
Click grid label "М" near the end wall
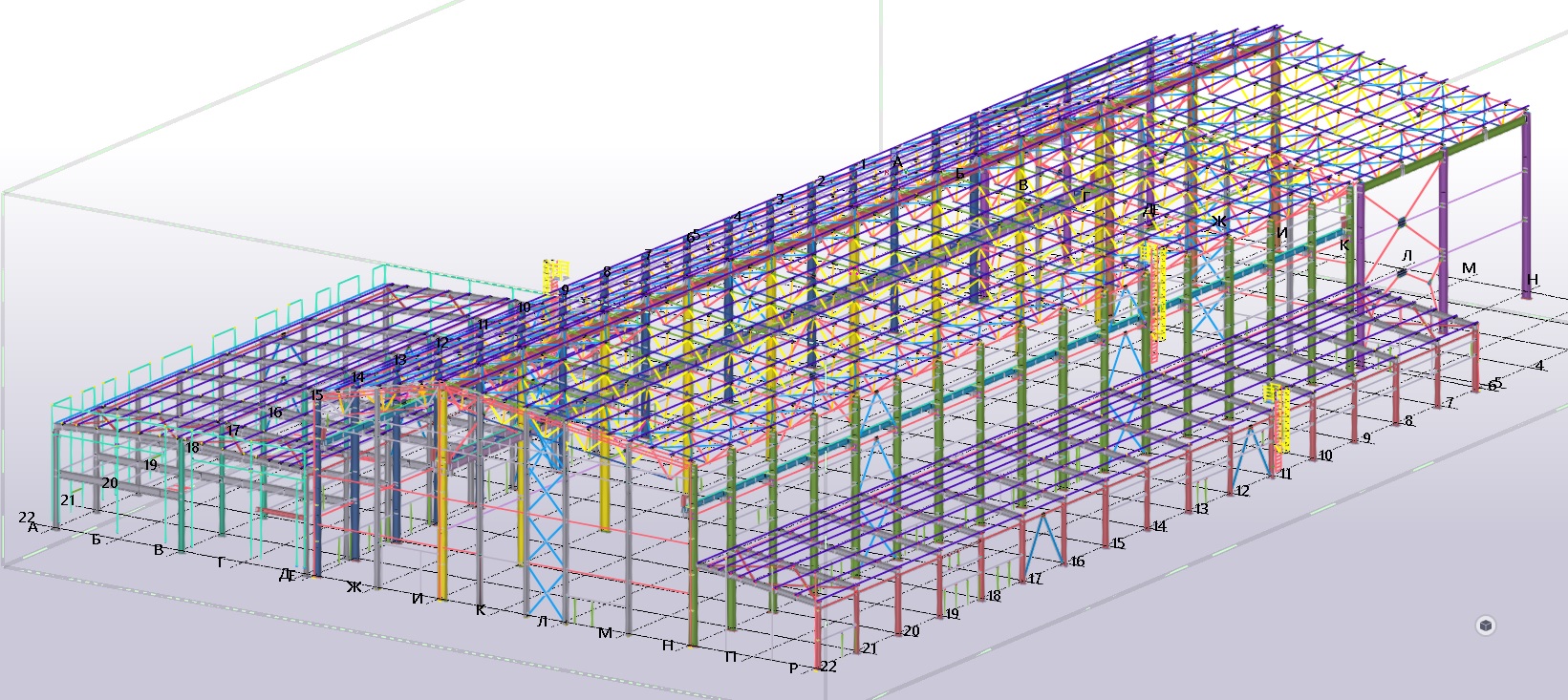(1469, 268)
